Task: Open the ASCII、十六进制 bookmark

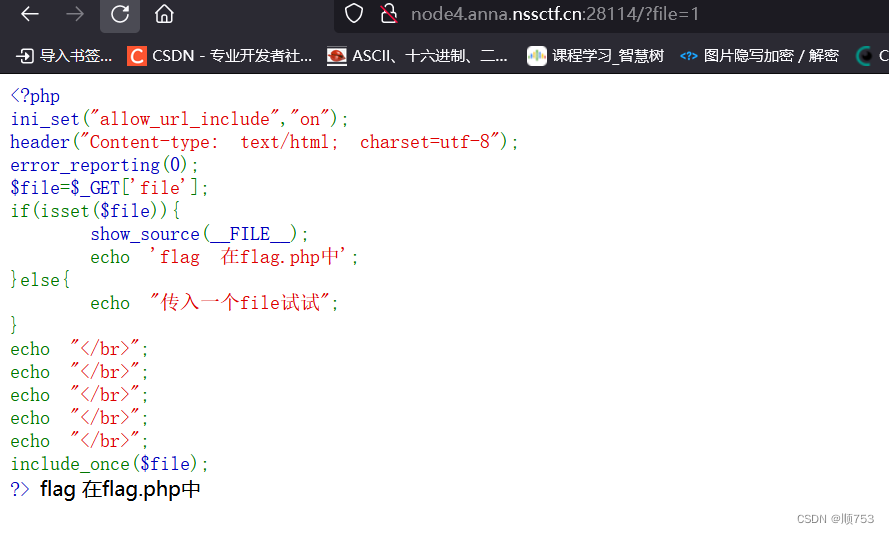Action: (417, 56)
